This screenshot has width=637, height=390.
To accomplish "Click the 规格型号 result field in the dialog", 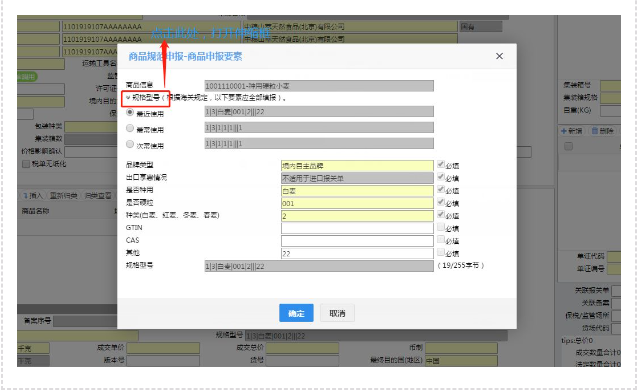I will pyautogui.click(x=319, y=266).
